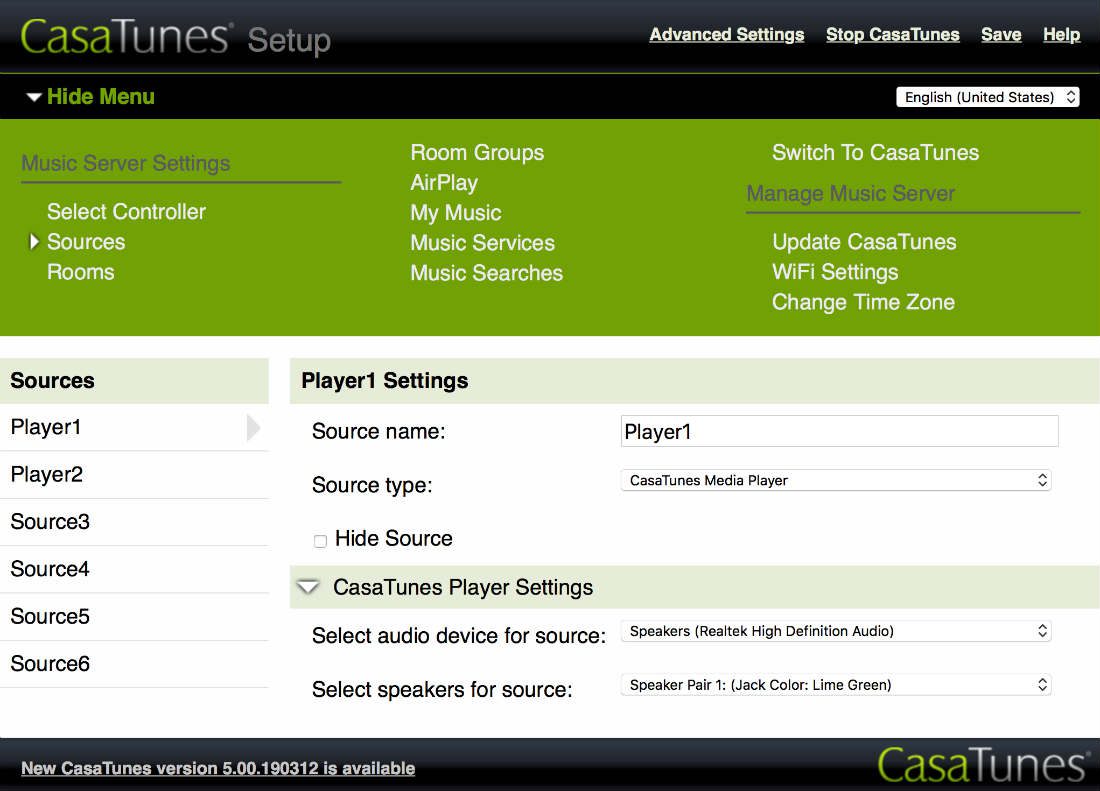This screenshot has width=1100, height=791.
Task: Click Stop CasaTunes link
Action: pos(892,35)
